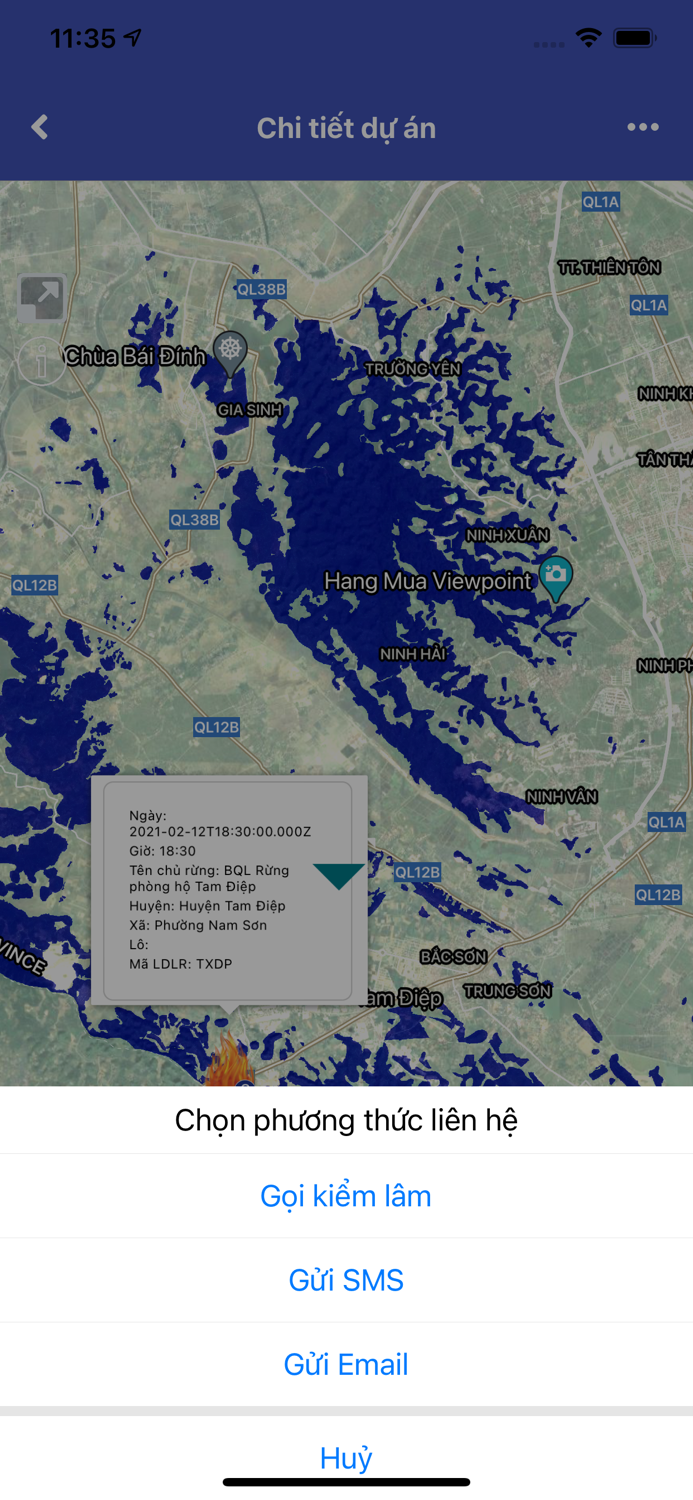Tap the Tên chủ rừng line in popup

tap(209, 878)
